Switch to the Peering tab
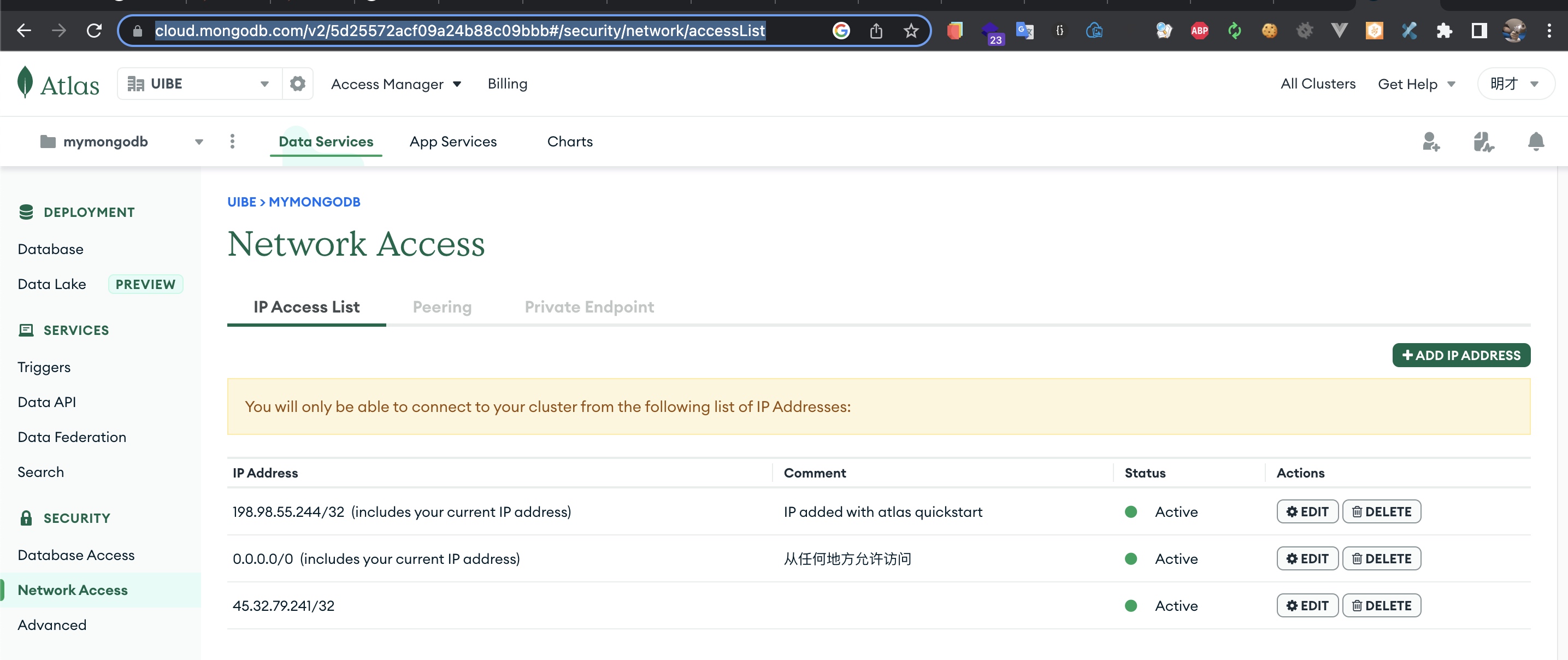The height and width of the screenshot is (660, 1568). tap(442, 307)
